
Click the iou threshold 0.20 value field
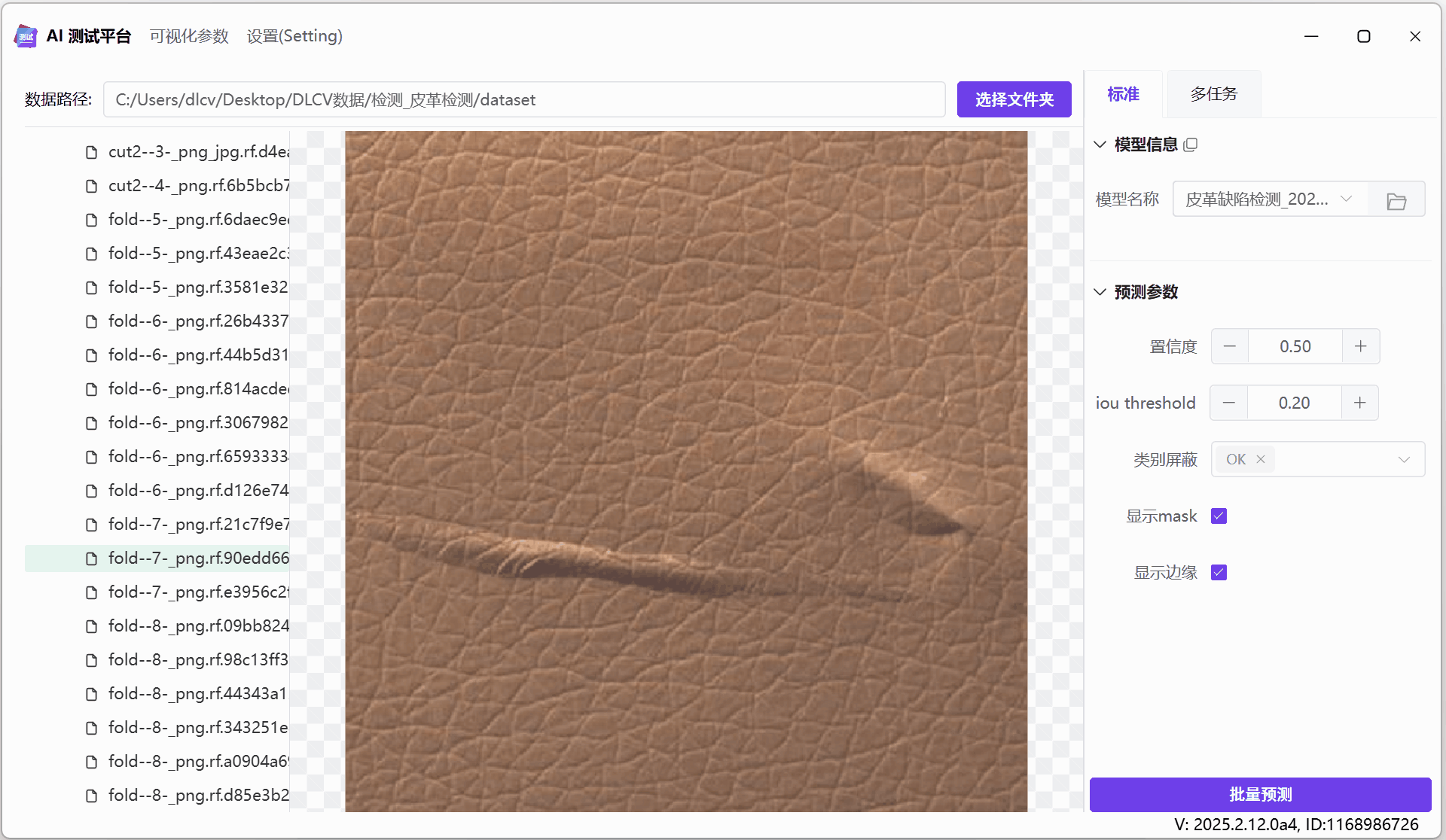(x=1294, y=403)
